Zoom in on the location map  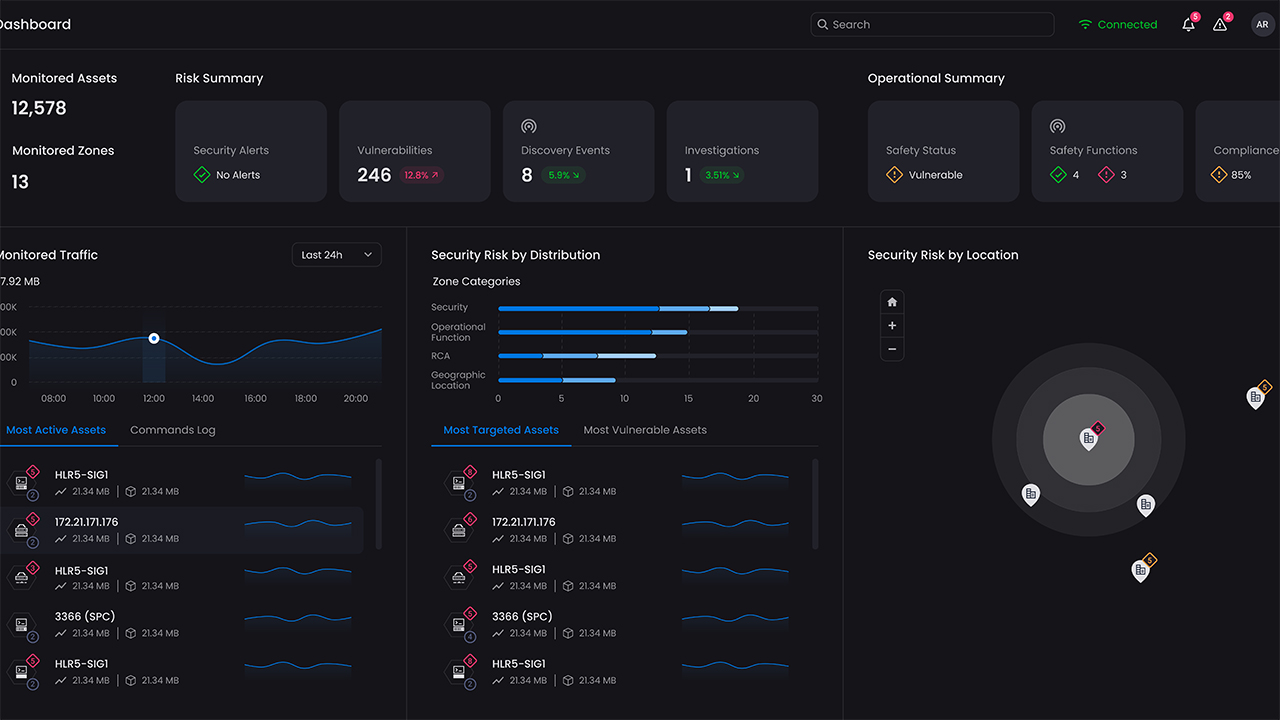pos(892,326)
